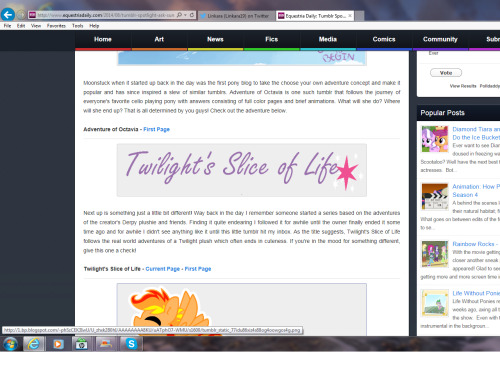This screenshot has height=375, width=500.
Task: Click the clapperboard animation post thumbnail
Action: click(435, 197)
